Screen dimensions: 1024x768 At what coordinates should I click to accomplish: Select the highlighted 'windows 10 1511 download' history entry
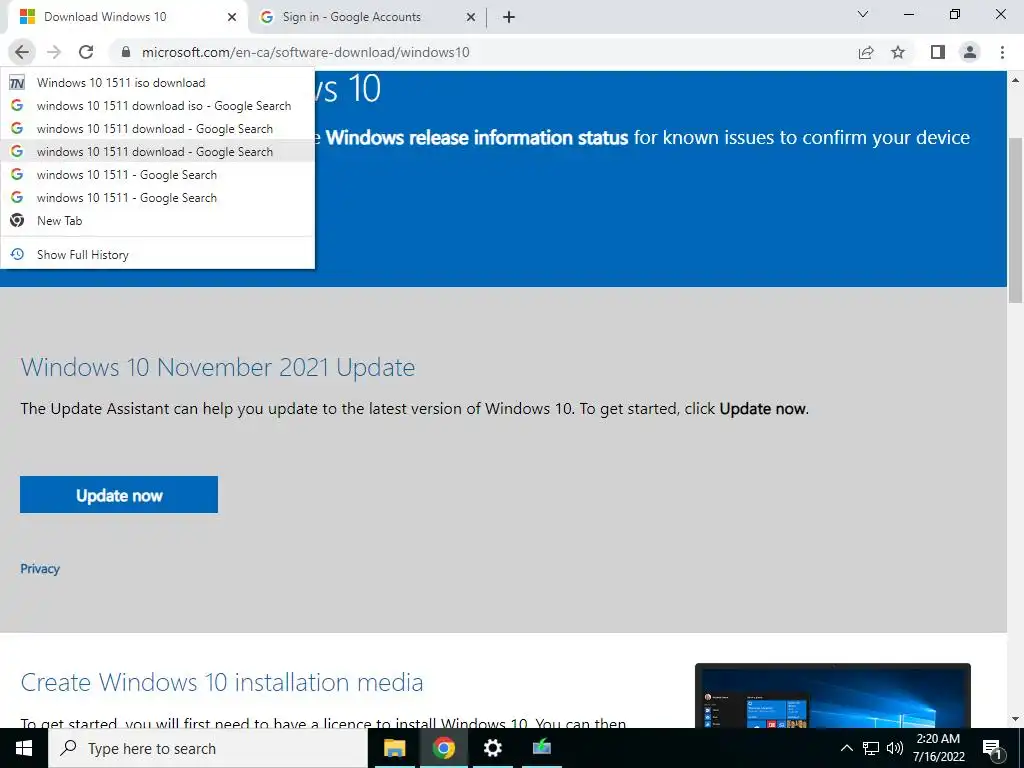[x=157, y=152]
